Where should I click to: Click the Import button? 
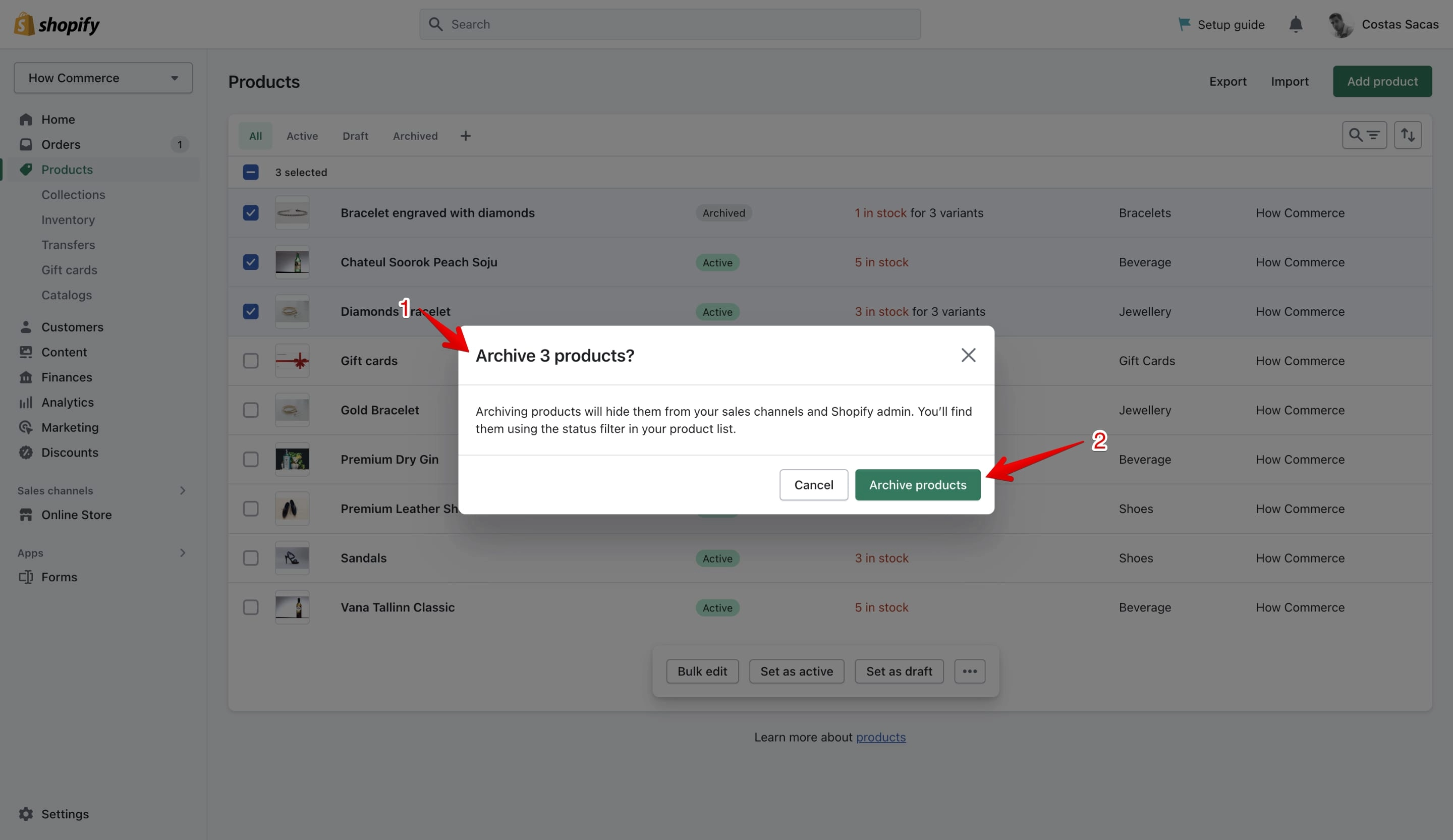[1290, 81]
